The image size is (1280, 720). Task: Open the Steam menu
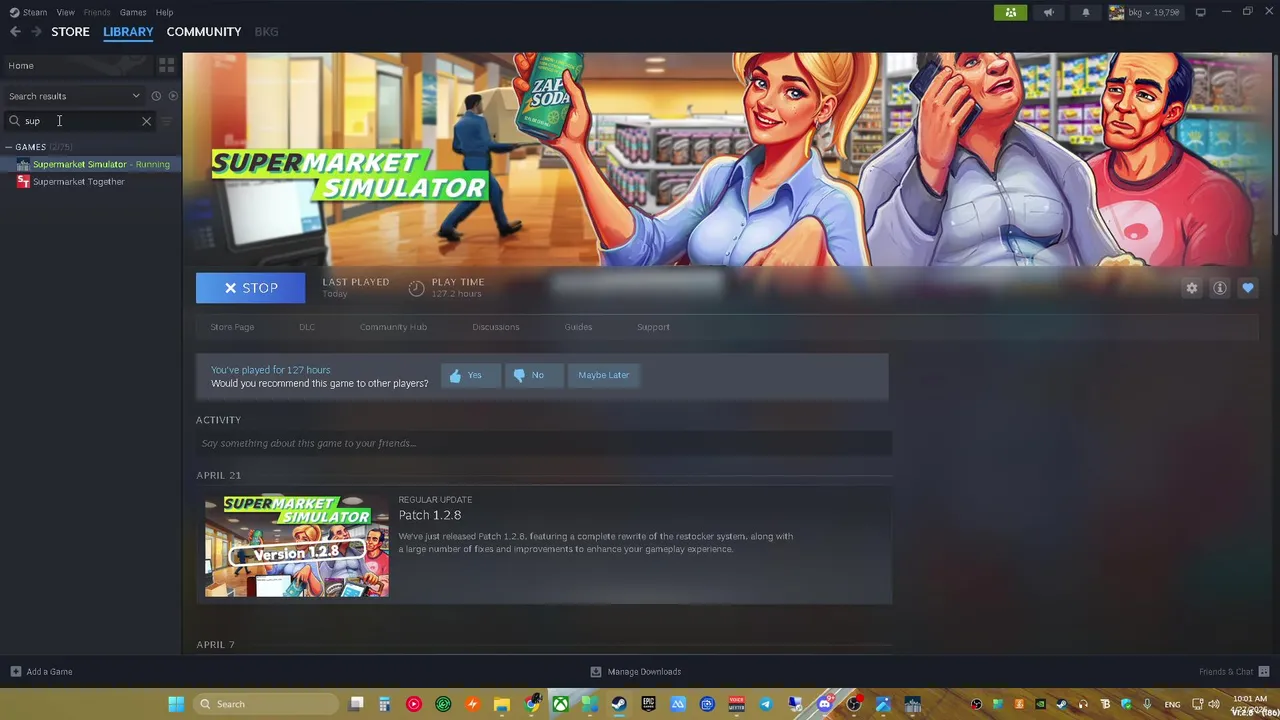pyautogui.click(x=28, y=12)
